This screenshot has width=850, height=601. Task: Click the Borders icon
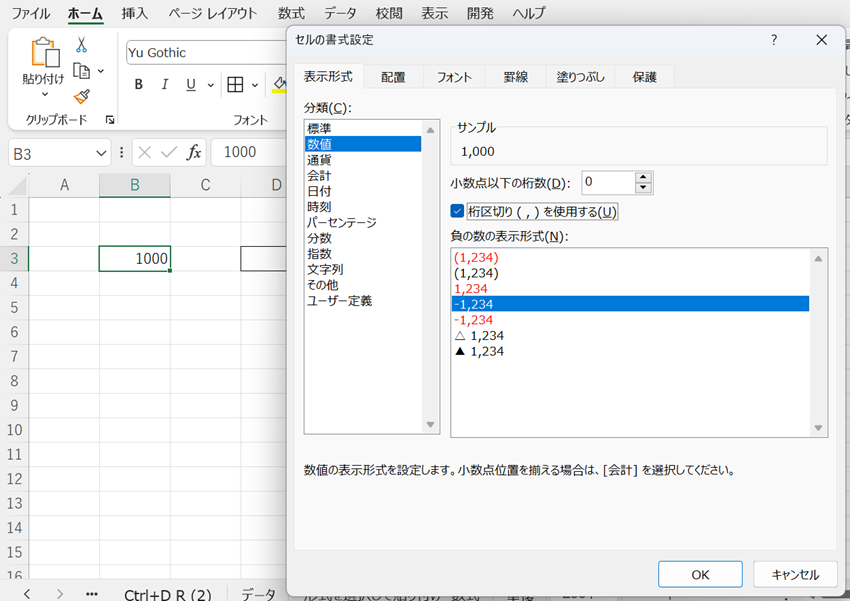(235, 85)
